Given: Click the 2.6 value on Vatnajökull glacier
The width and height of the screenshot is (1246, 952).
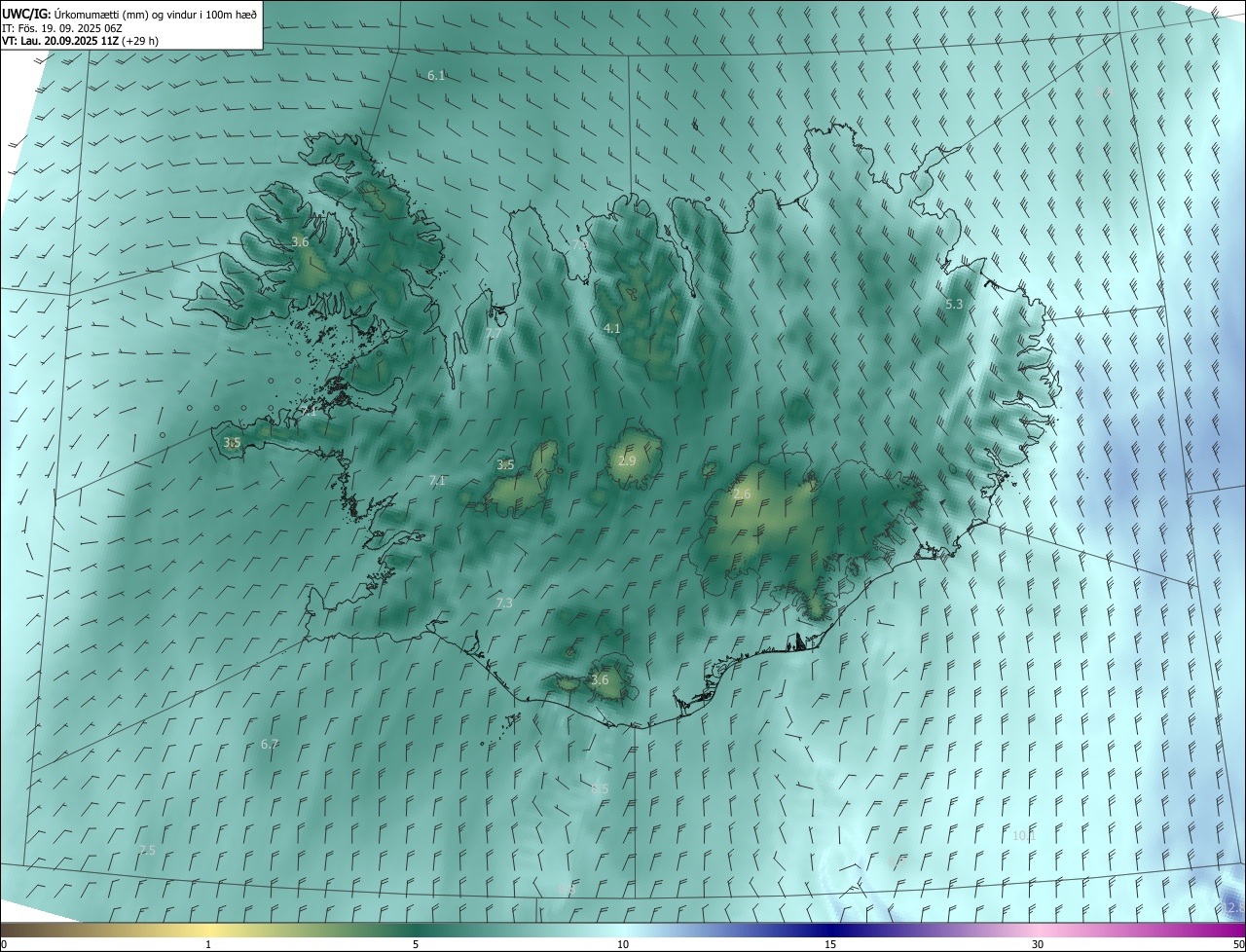Looking at the screenshot, I should click(742, 494).
